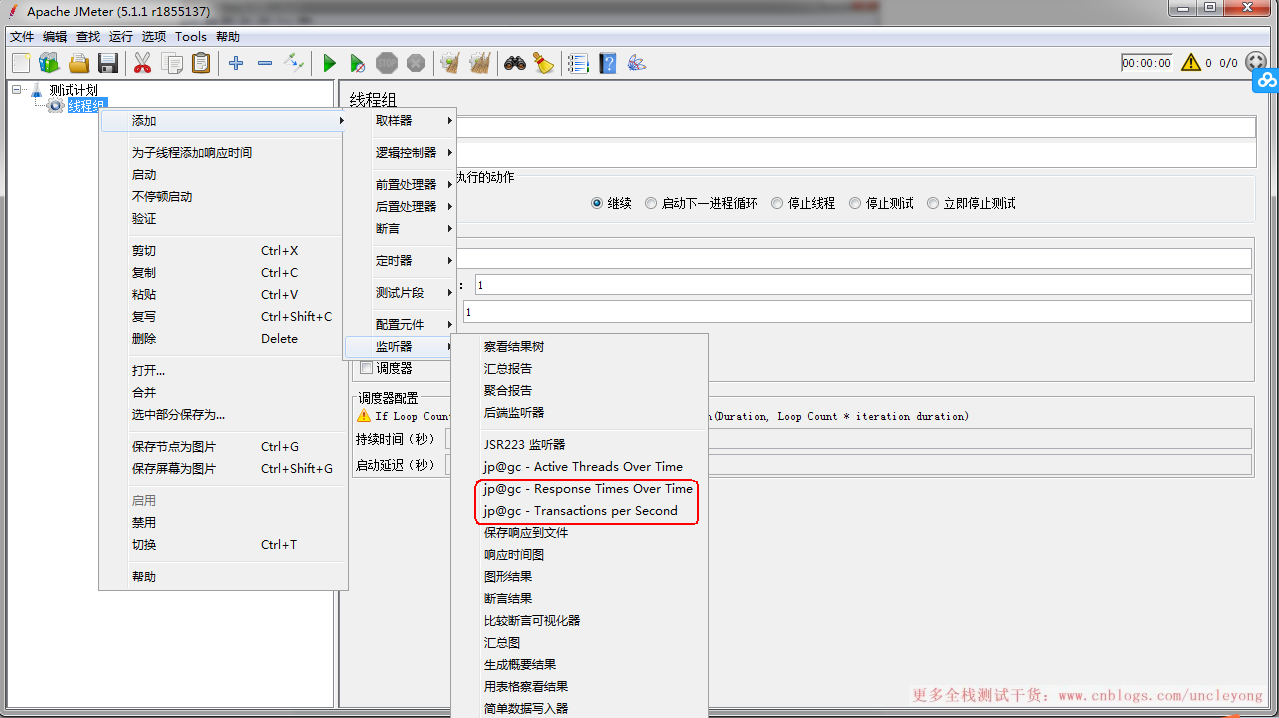This screenshot has width=1279, height=718.
Task: Open the 运行 menu
Action: click(x=121, y=37)
